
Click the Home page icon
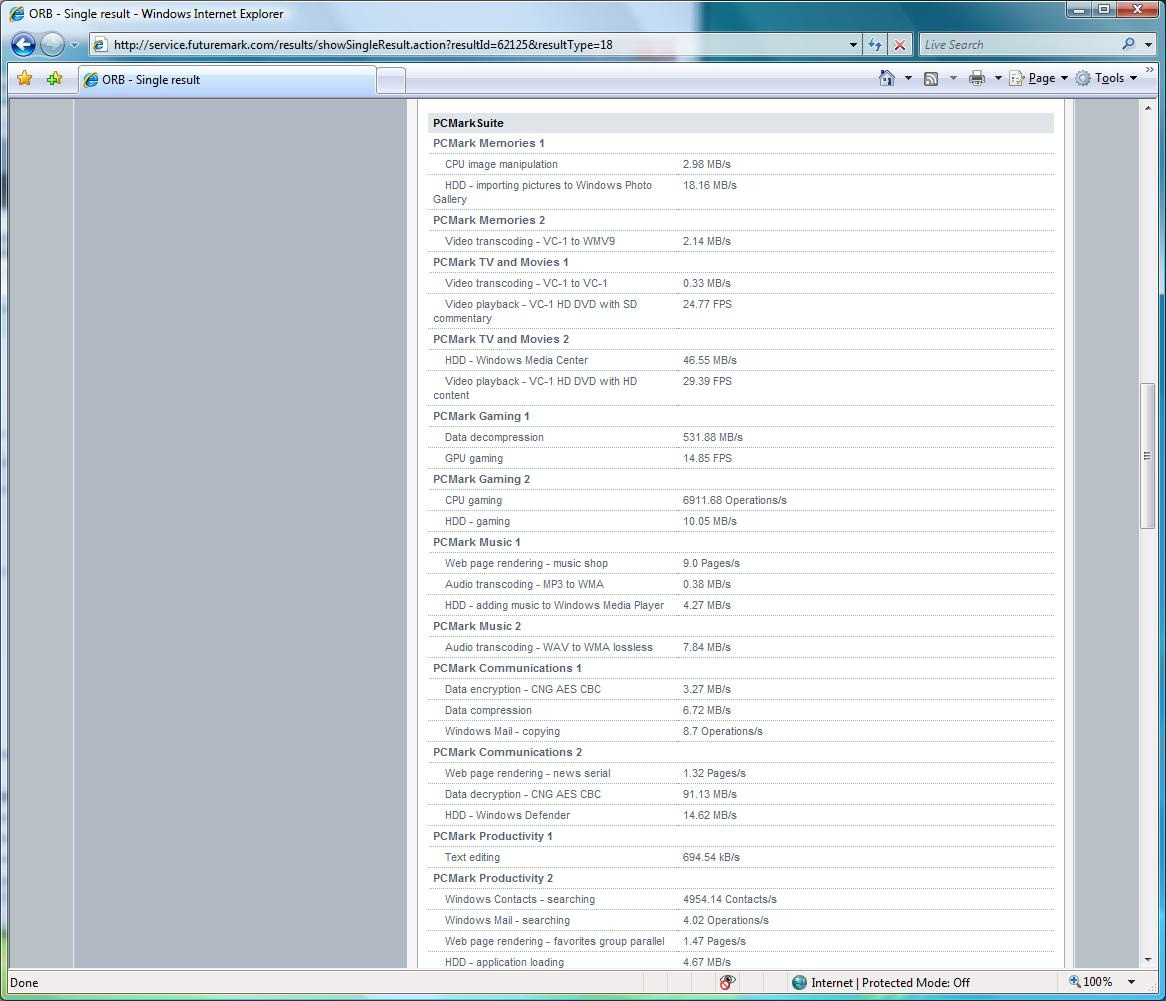[886, 78]
